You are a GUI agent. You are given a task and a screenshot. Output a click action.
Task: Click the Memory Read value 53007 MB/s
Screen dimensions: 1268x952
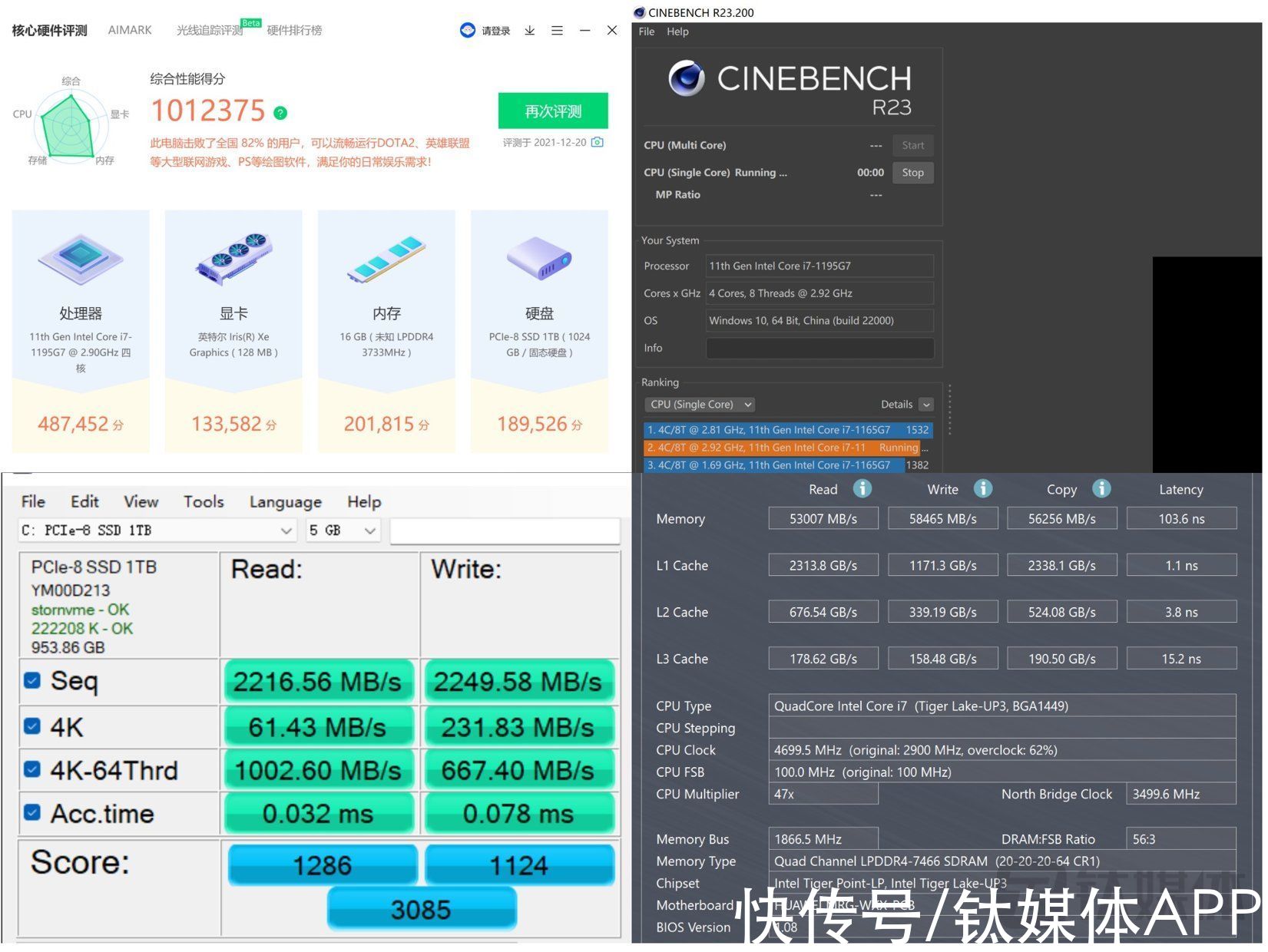tap(823, 518)
